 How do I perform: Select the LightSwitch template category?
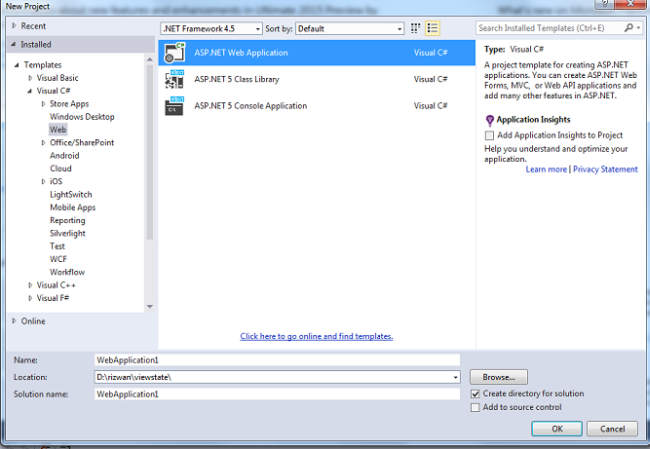71,194
